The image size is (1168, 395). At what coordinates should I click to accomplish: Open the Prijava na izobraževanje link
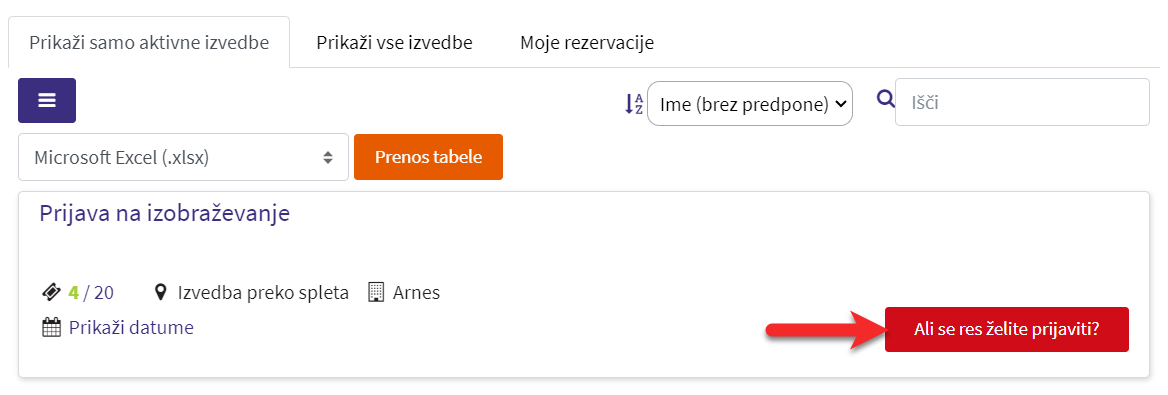164,214
